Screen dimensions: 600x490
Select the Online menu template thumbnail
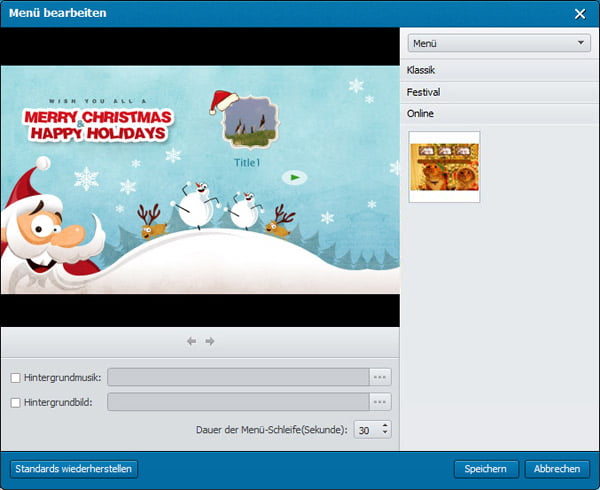[x=444, y=167]
